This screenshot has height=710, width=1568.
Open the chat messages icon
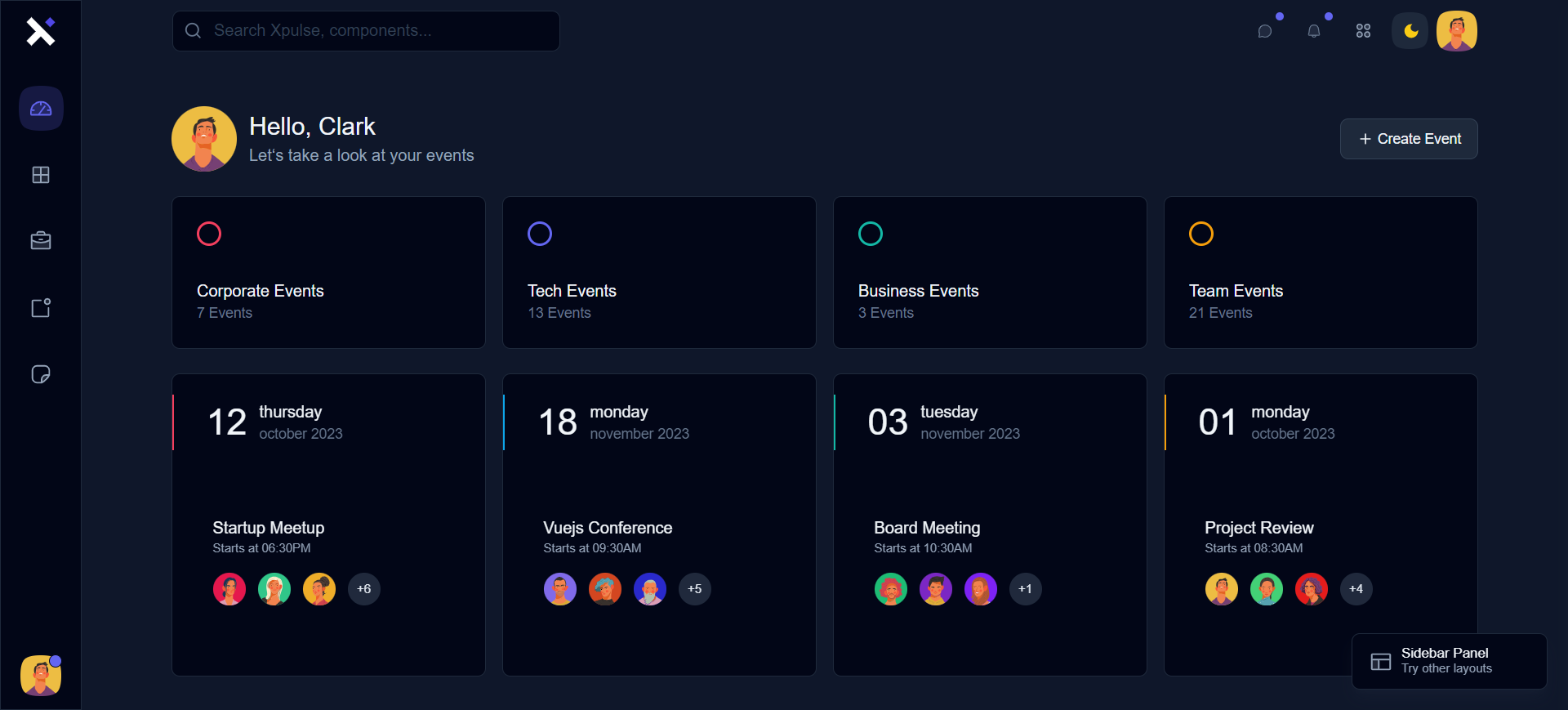click(1265, 31)
